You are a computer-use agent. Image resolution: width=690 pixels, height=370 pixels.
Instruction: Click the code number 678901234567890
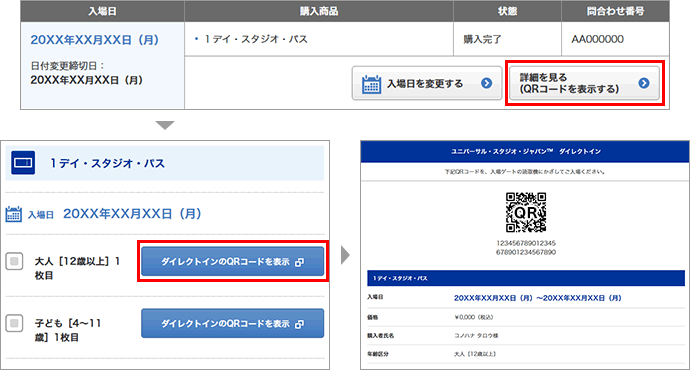pos(526,252)
